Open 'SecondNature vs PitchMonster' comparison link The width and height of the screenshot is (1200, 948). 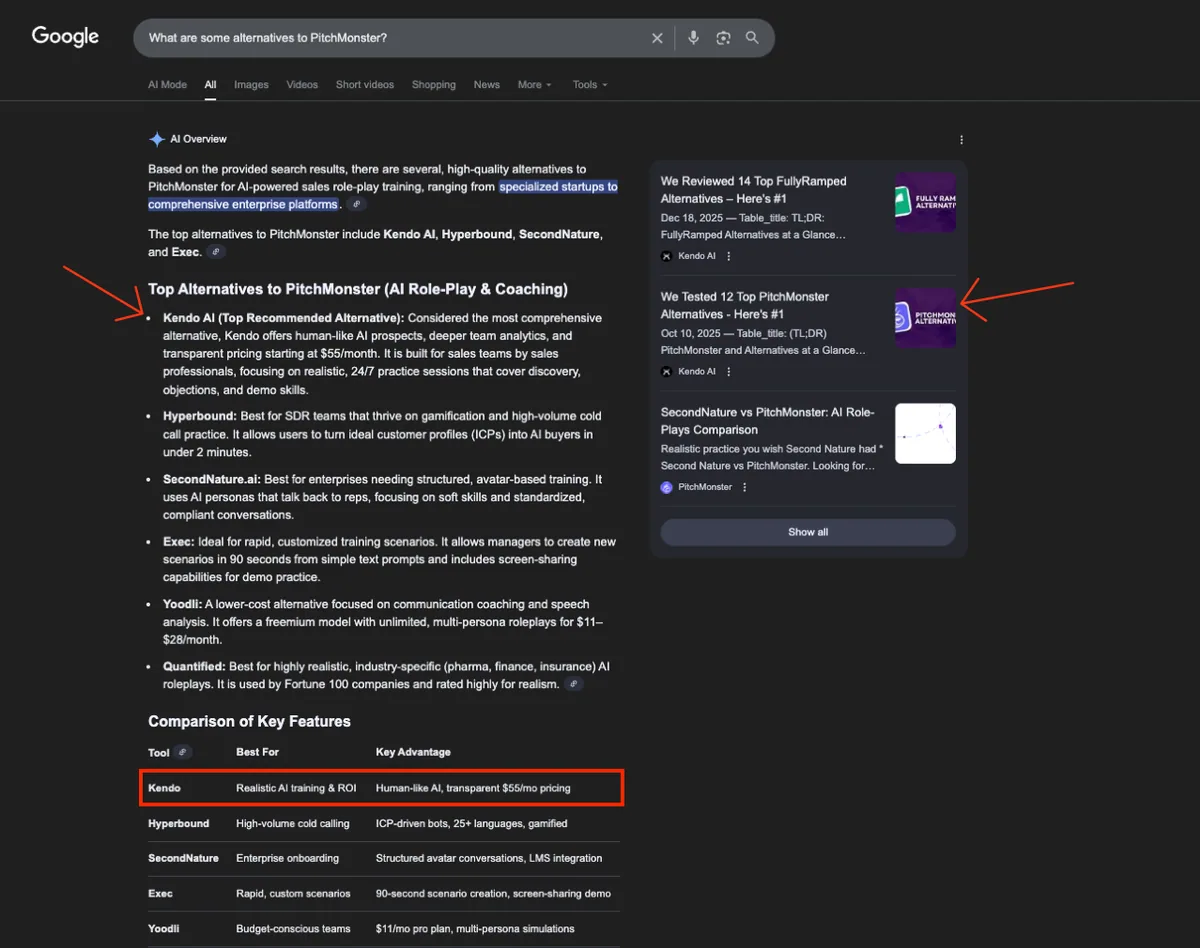768,421
